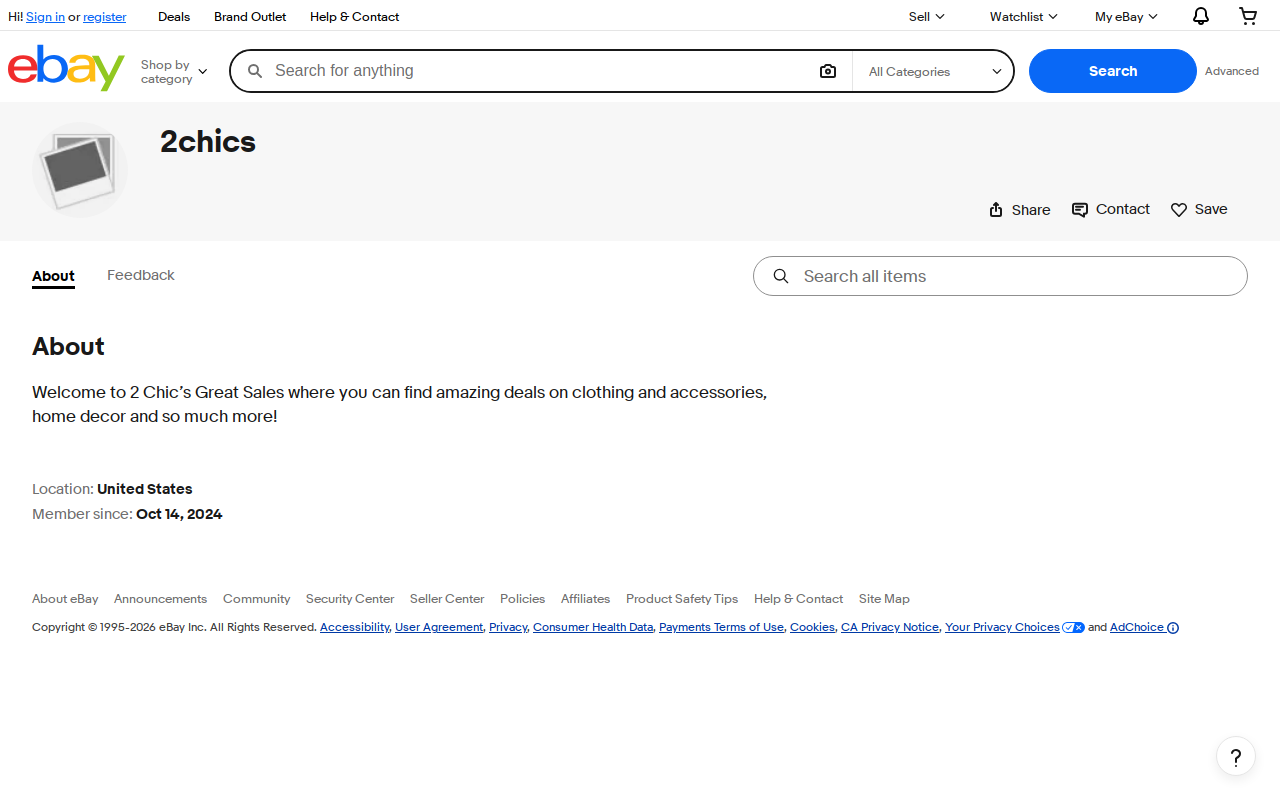
Task: Open the Privacy link
Action: point(508,628)
